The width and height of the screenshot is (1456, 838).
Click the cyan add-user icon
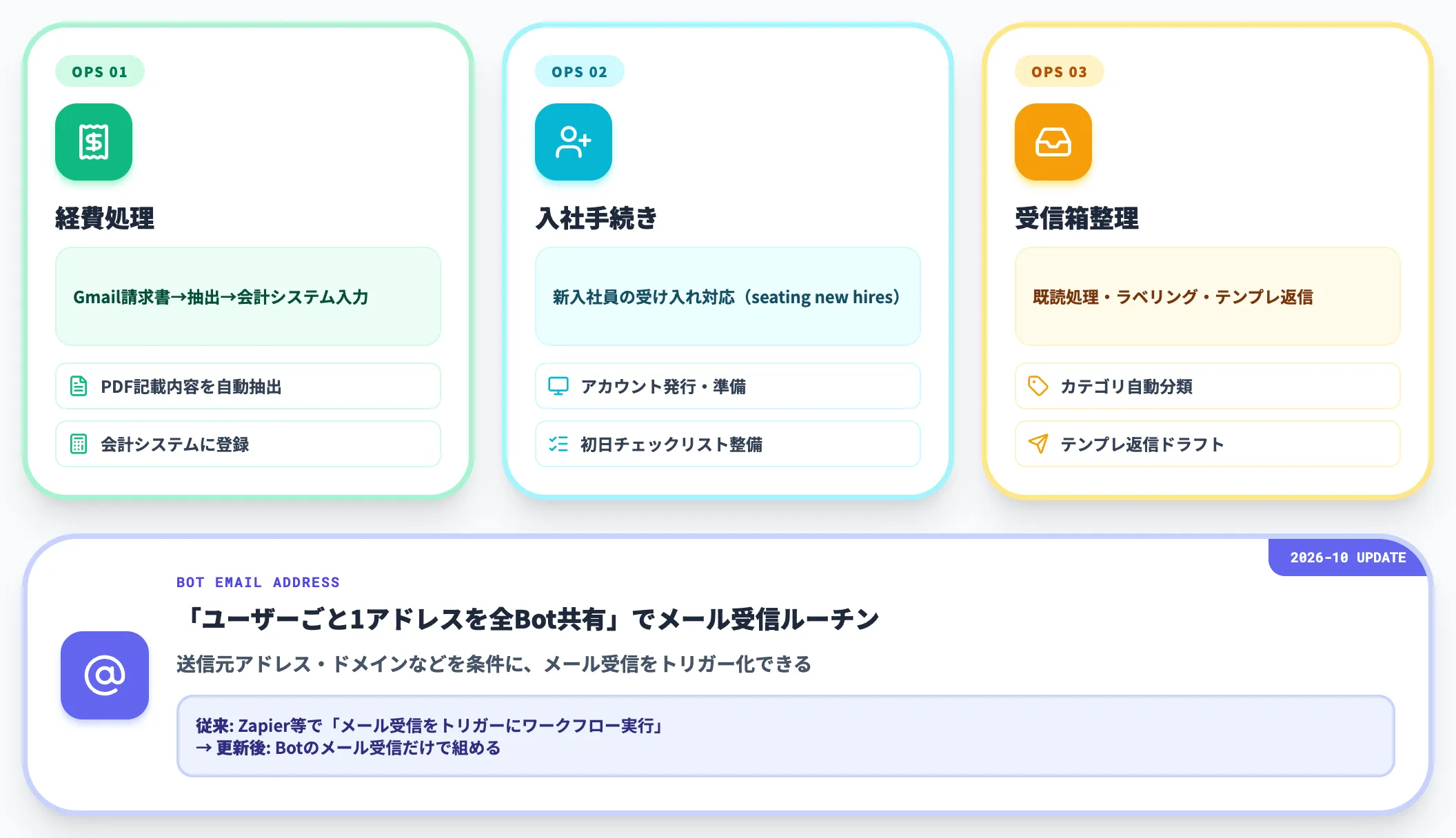(574, 142)
